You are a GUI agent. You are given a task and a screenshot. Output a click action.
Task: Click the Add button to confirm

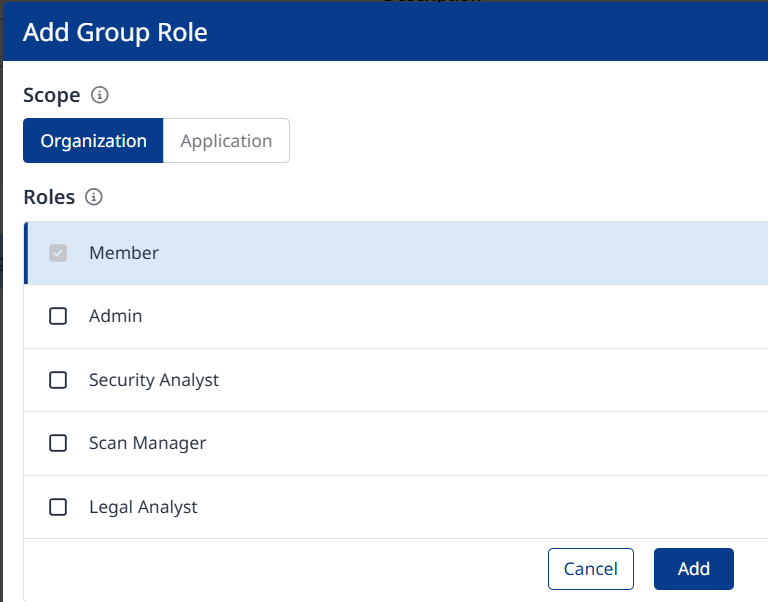693,569
